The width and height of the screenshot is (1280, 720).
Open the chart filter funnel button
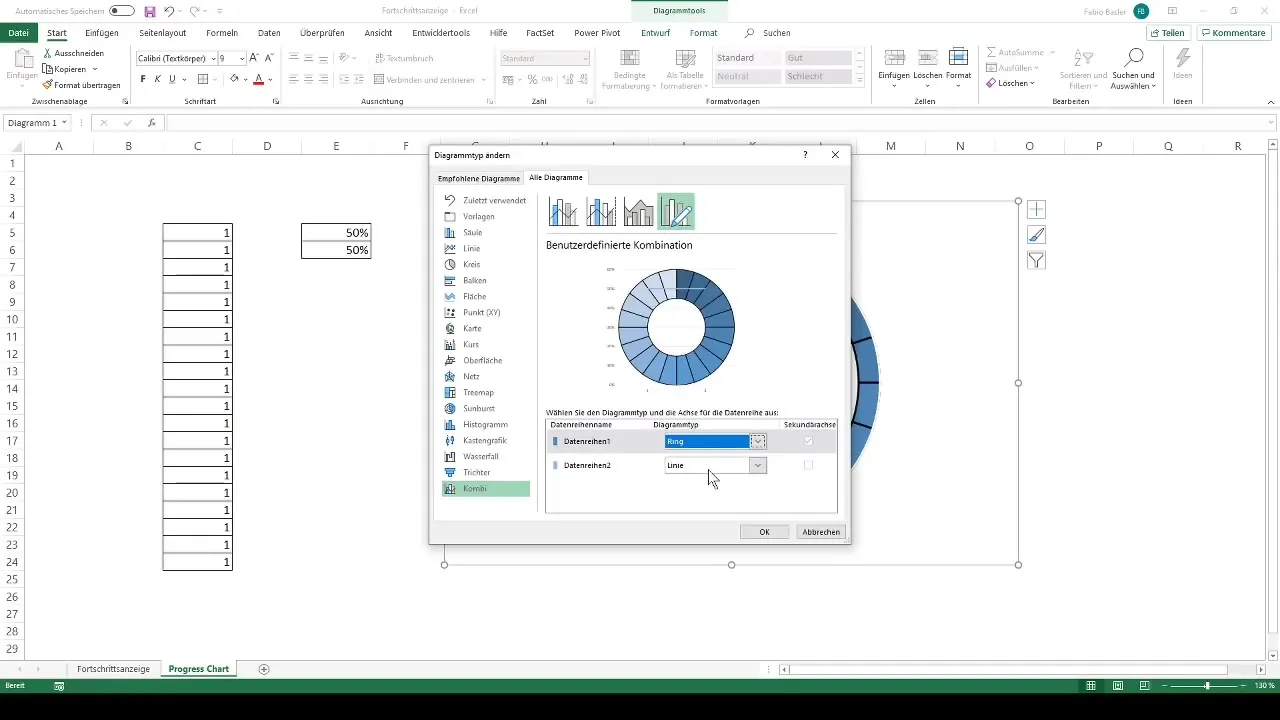coord(1036,260)
